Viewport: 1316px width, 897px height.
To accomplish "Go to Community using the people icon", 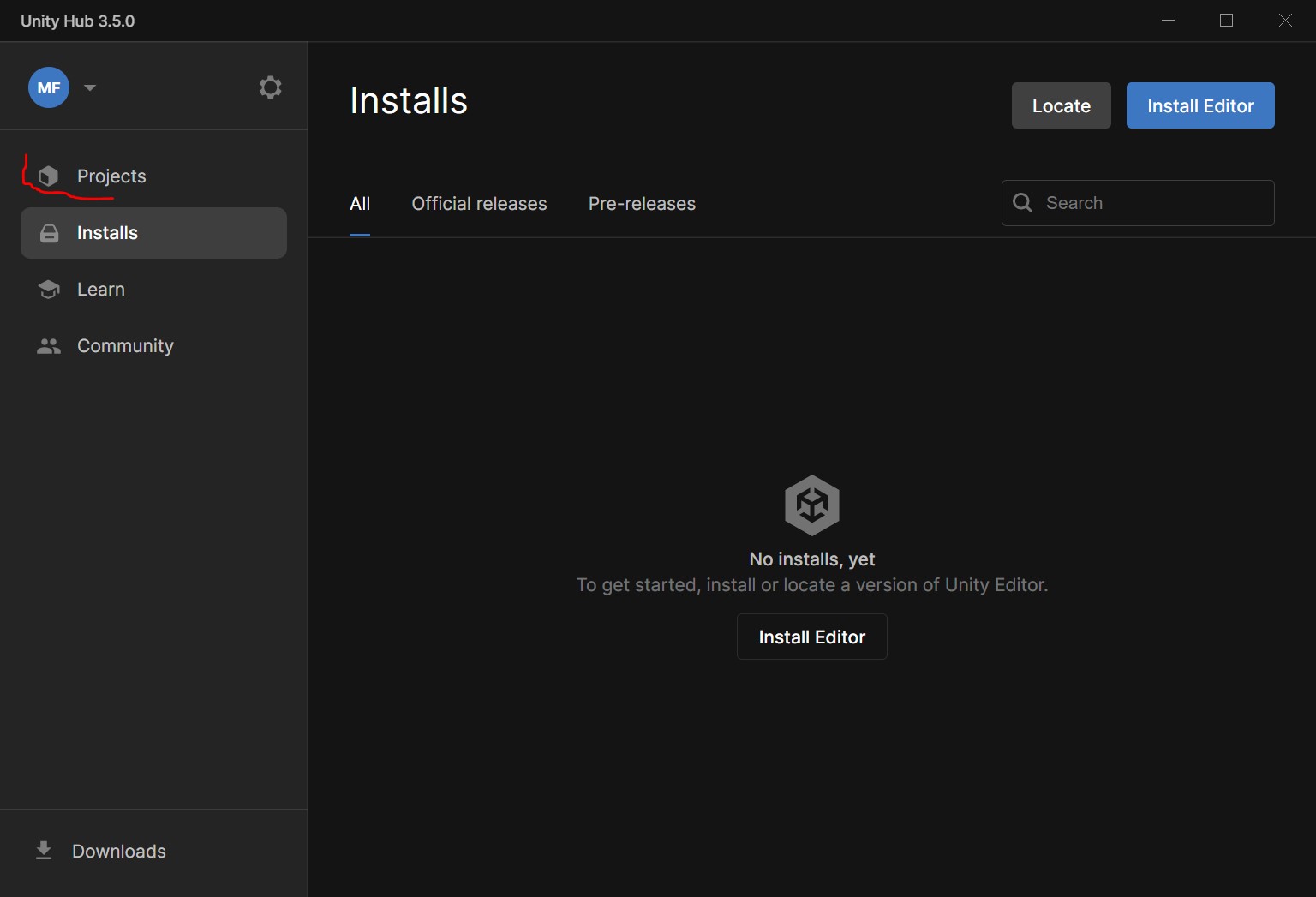I will [x=49, y=346].
